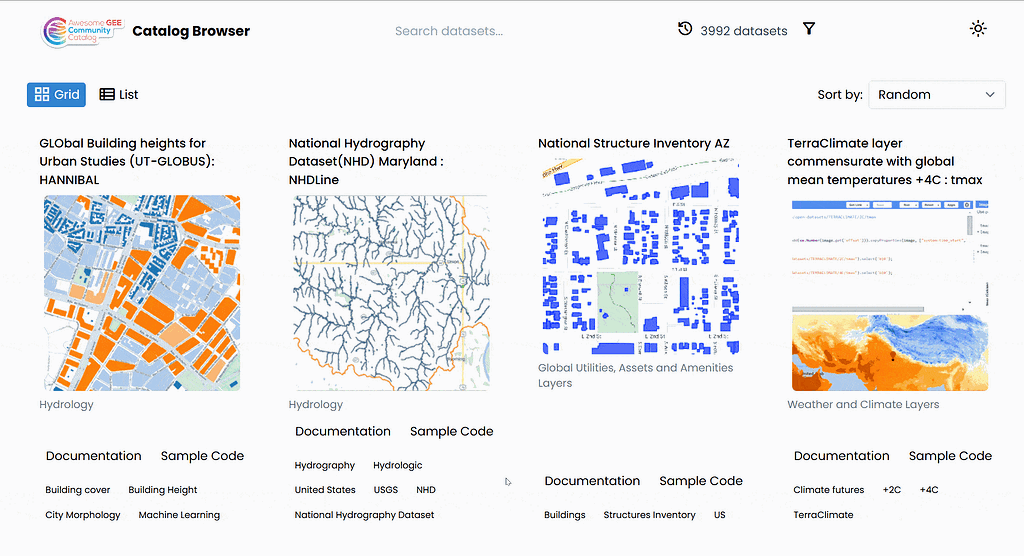The width and height of the screenshot is (1024, 556).
Task: Open Documentation for National Structure Inventory AZ
Action: (593, 481)
